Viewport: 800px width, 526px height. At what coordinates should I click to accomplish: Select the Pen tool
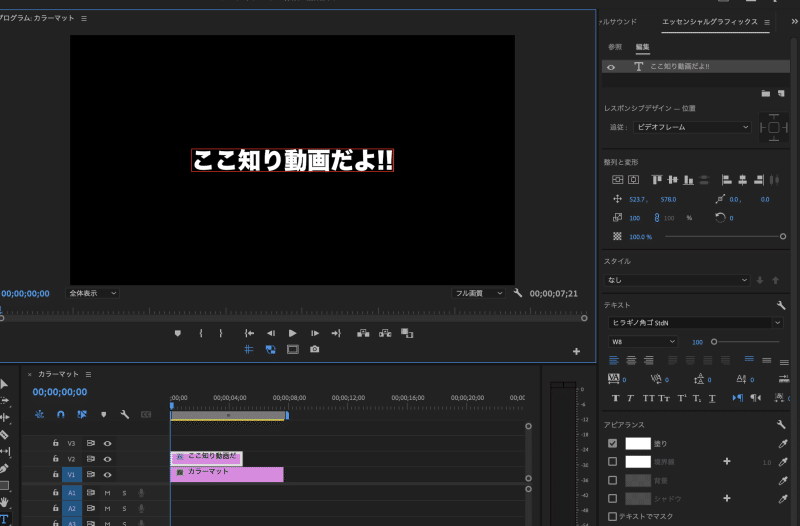(x=4, y=468)
